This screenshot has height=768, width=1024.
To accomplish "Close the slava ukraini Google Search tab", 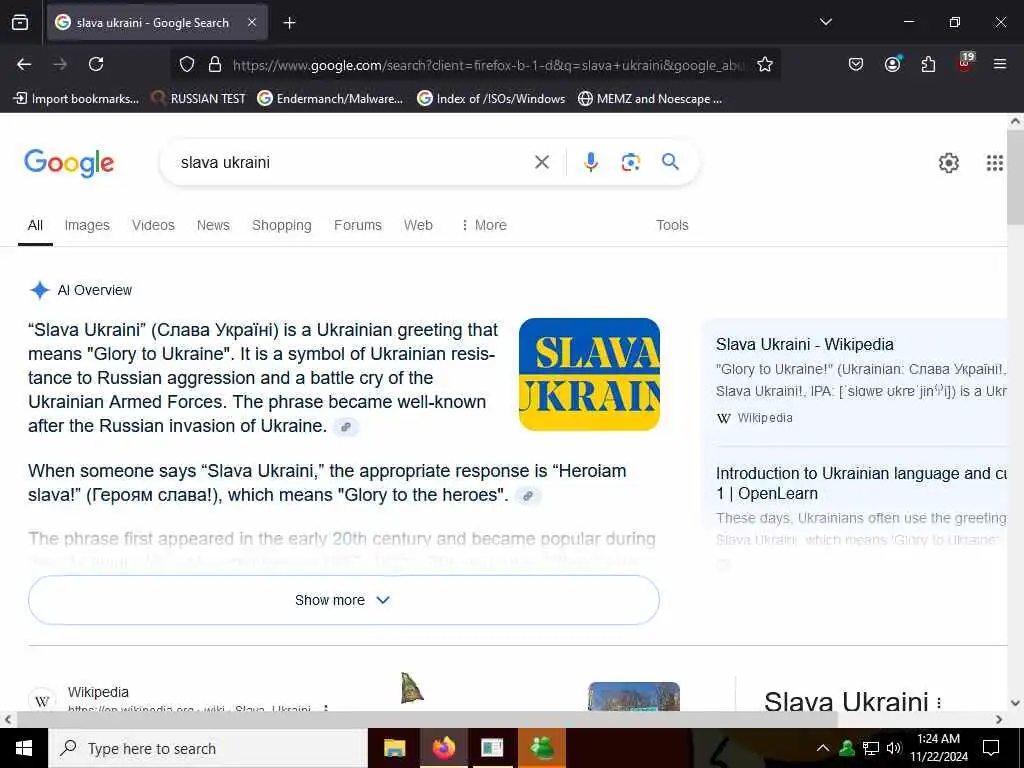I will (252, 23).
